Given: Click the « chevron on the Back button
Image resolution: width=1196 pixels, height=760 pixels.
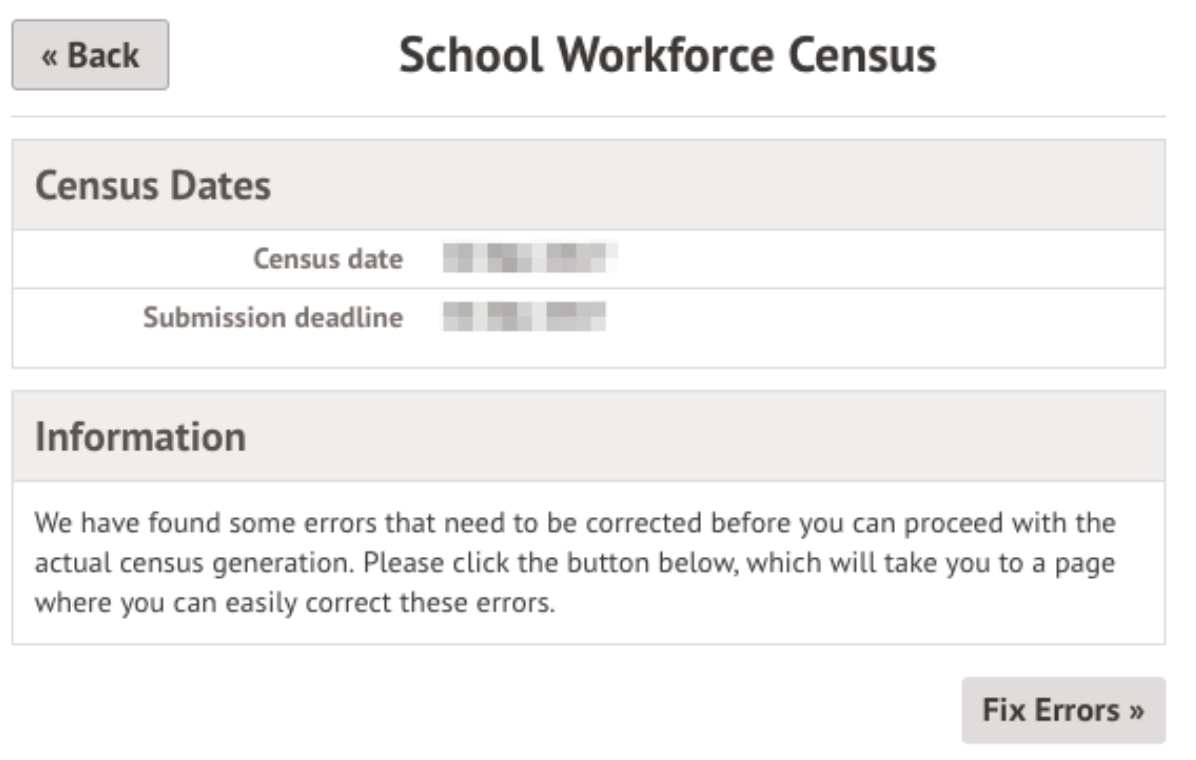Looking at the screenshot, I should (49, 55).
